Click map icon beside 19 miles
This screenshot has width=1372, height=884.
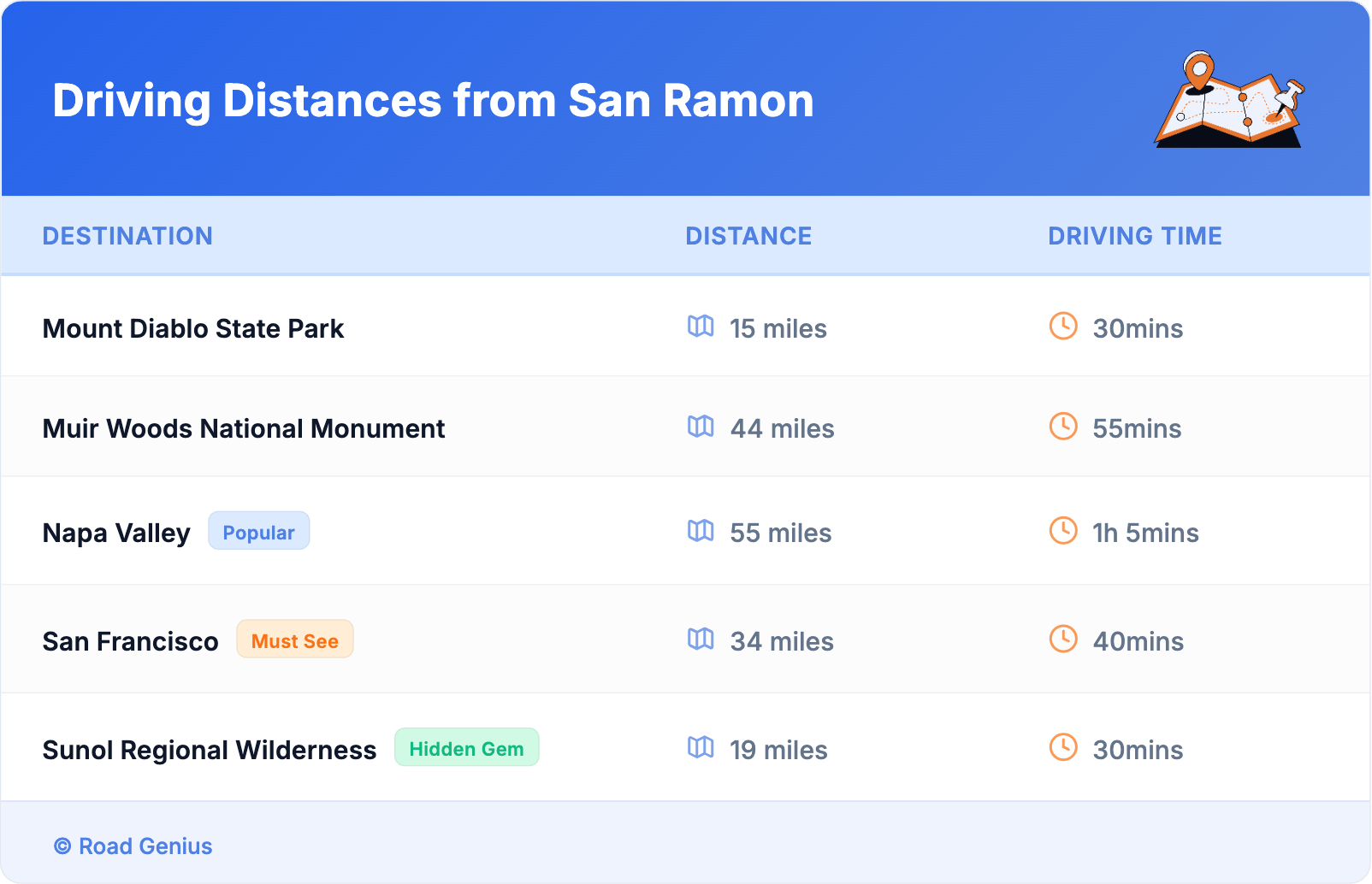point(701,748)
